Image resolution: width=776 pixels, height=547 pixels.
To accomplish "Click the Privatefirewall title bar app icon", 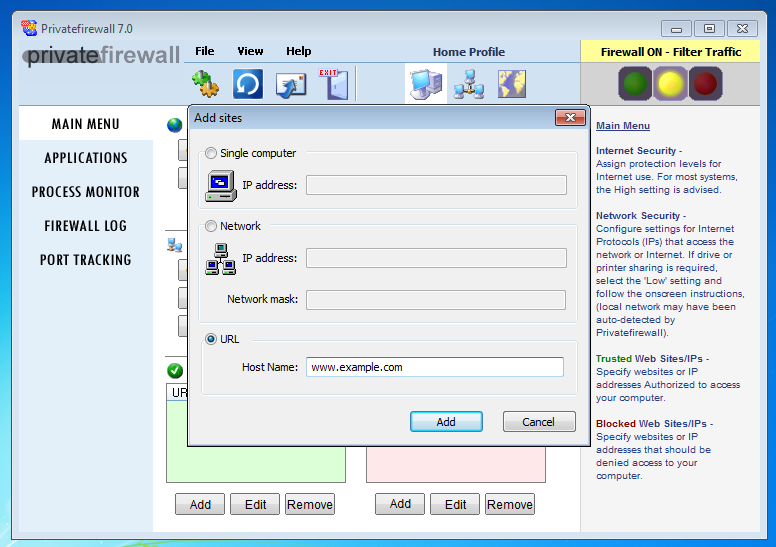I will pos(29,28).
